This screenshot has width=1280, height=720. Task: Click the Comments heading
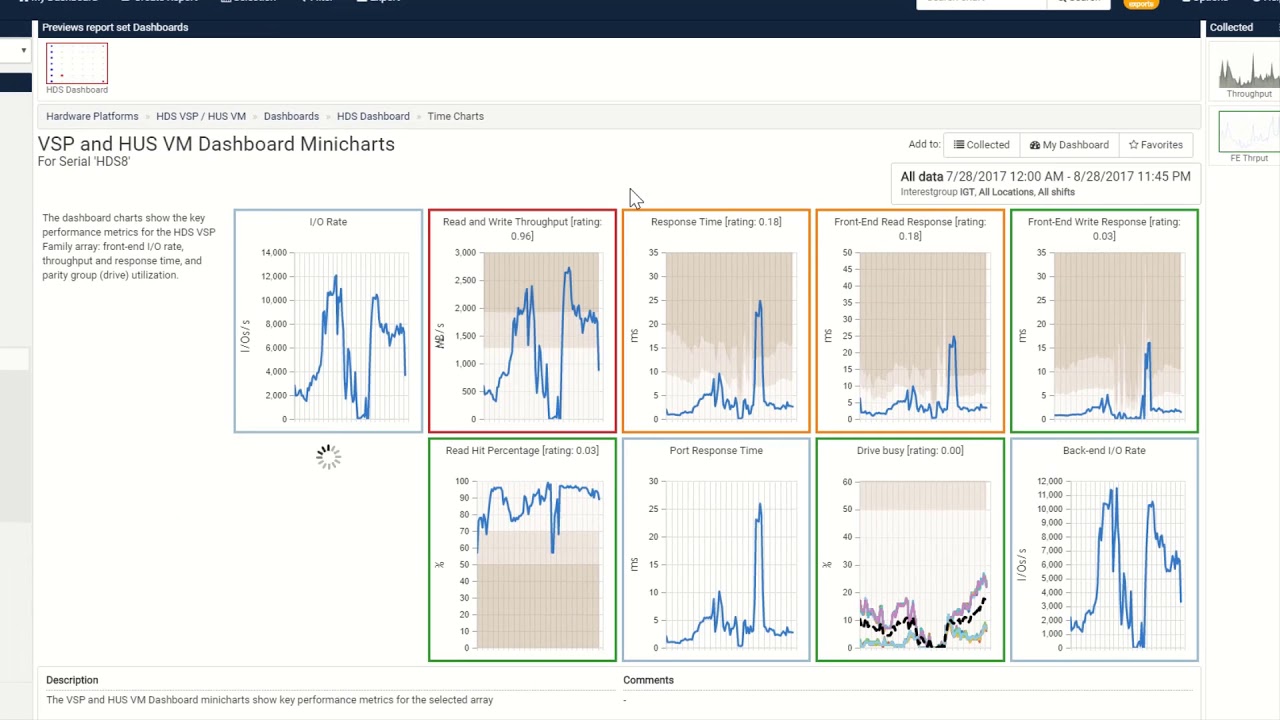pyautogui.click(x=648, y=680)
